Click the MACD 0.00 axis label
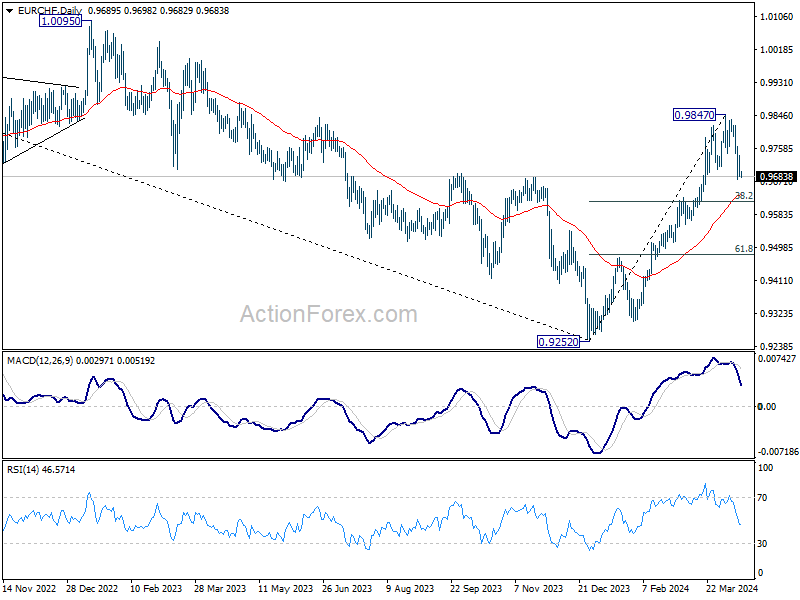The image size is (800, 600). (x=767, y=407)
